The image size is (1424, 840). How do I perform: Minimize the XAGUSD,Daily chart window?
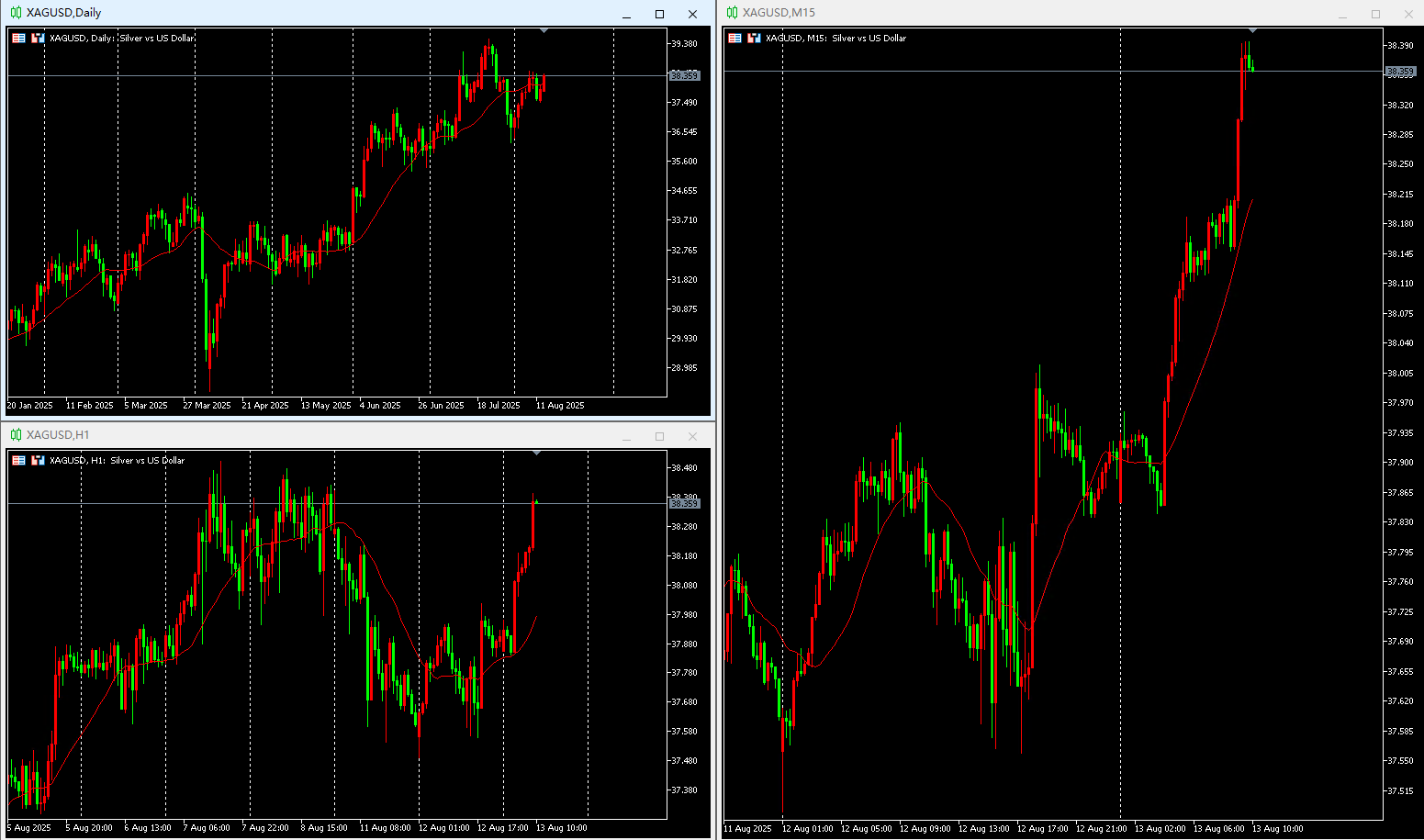pos(626,14)
